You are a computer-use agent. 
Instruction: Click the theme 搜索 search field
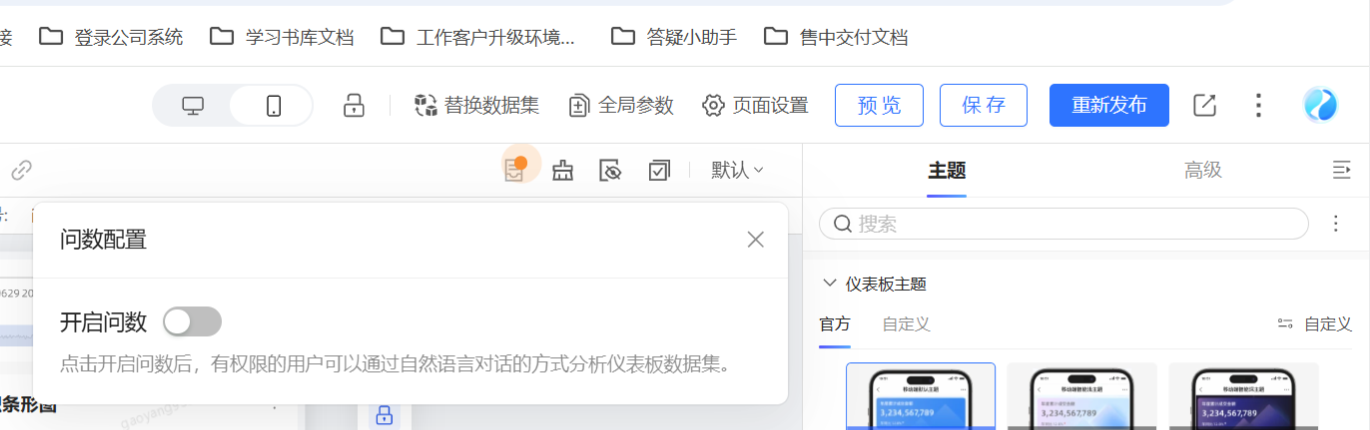click(x=1064, y=224)
